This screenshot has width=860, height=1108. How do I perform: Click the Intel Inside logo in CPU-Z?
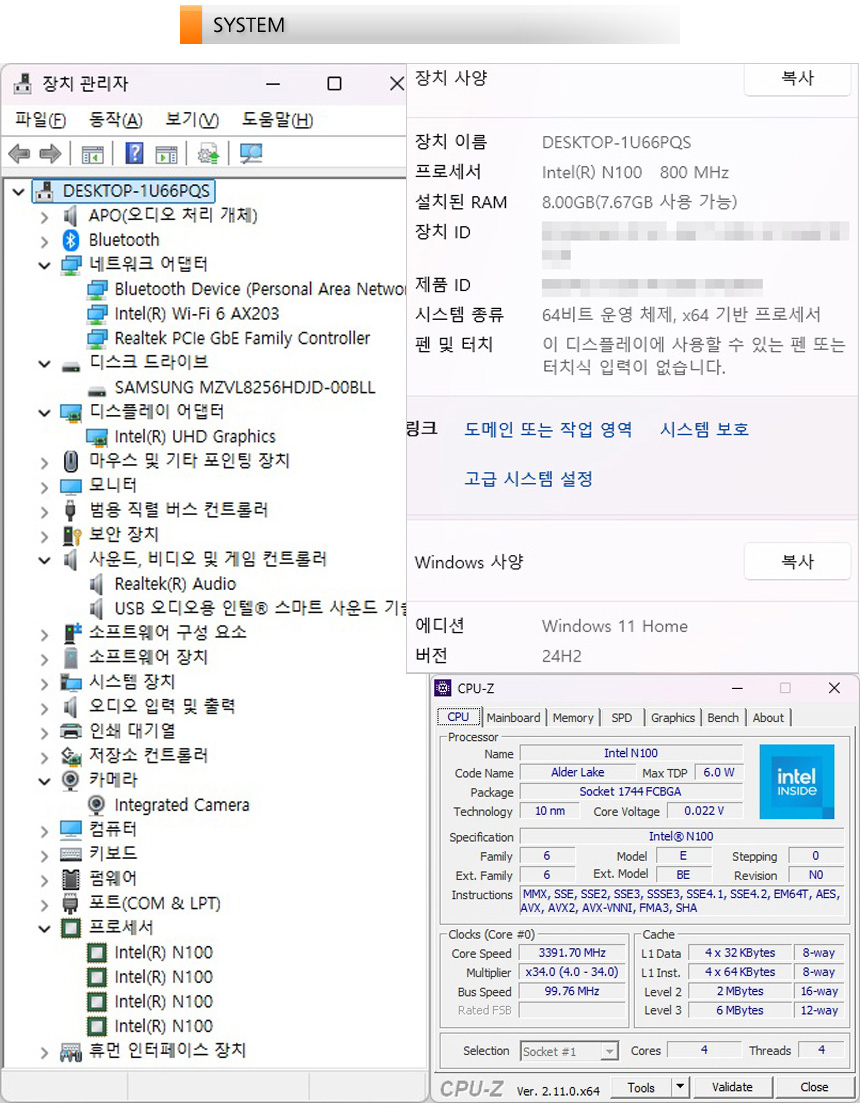pyautogui.click(x=797, y=782)
